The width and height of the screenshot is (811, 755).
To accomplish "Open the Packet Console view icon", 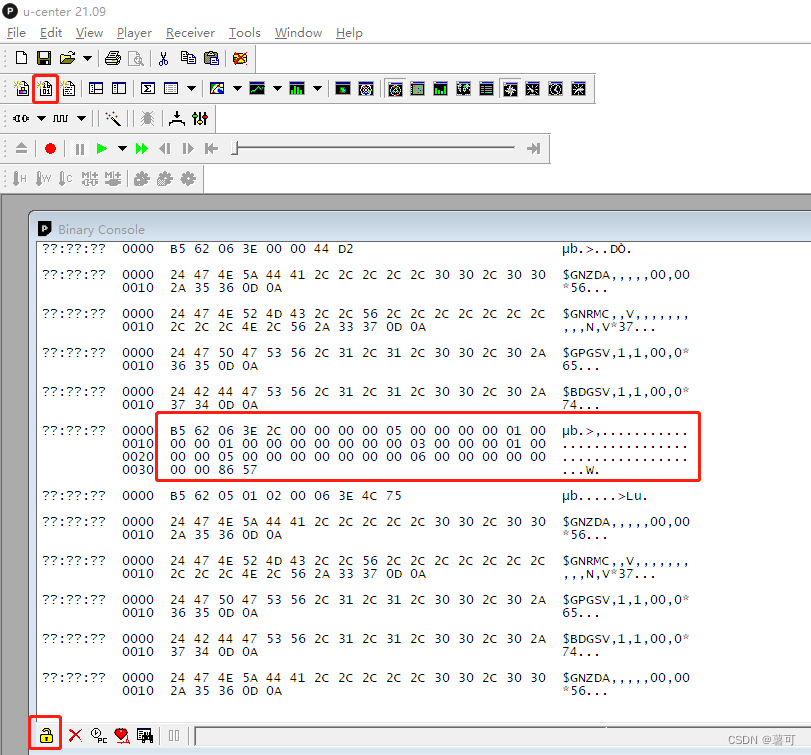I will coord(22,89).
